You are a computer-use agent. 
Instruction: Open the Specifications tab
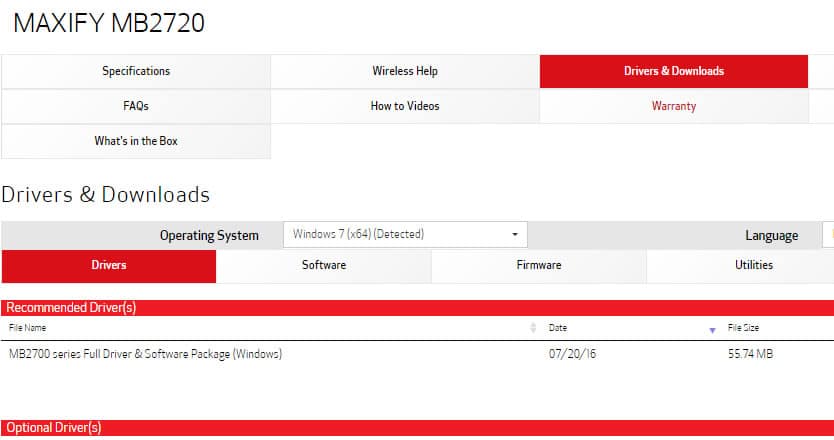tap(136, 72)
